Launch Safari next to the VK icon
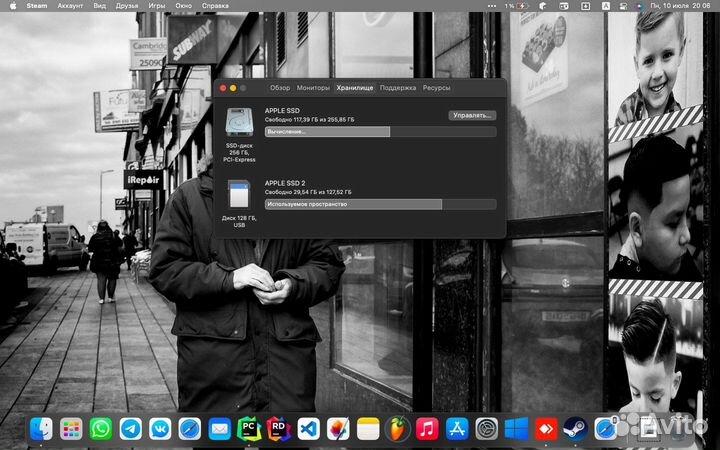The width and height of the screenshot is (720, 450). (x=190, y=429)
